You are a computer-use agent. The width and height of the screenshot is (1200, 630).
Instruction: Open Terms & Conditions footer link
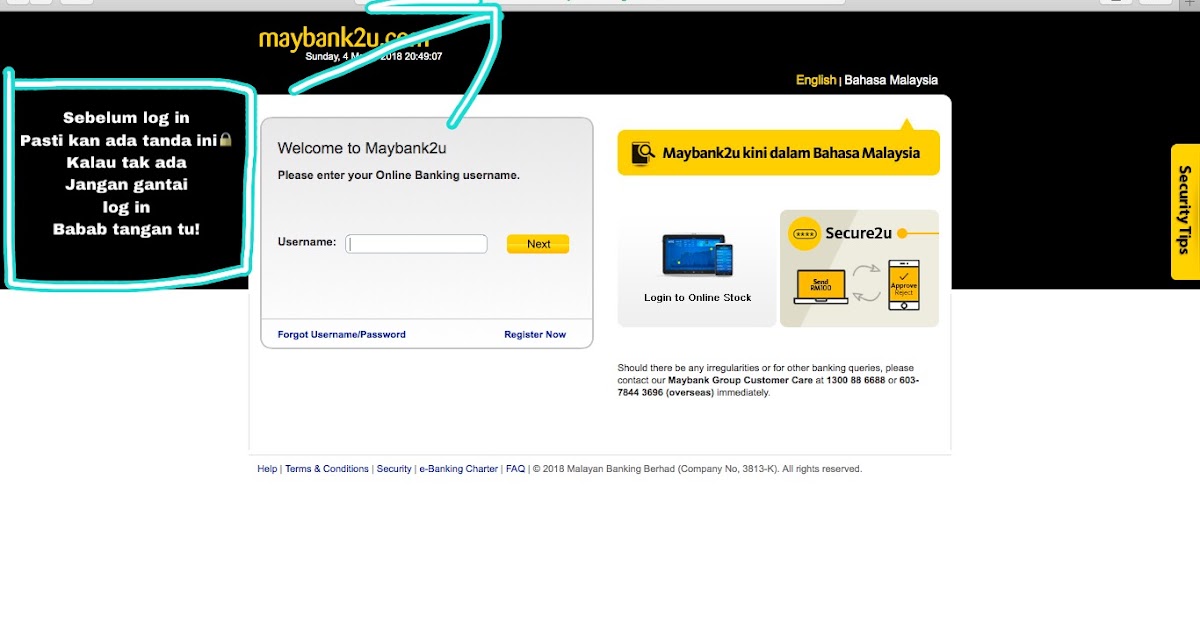[x=327, y=469]
